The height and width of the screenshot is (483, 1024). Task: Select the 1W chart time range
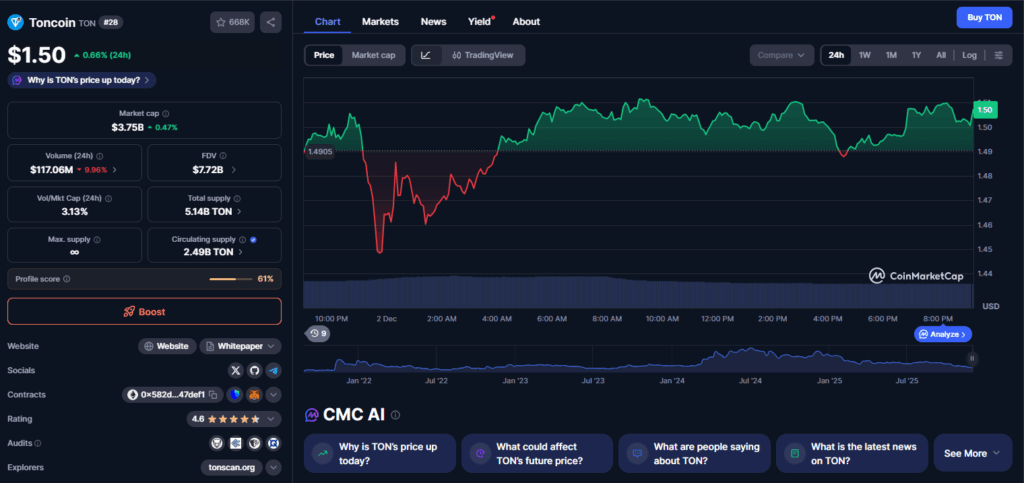tap(864, 55)
